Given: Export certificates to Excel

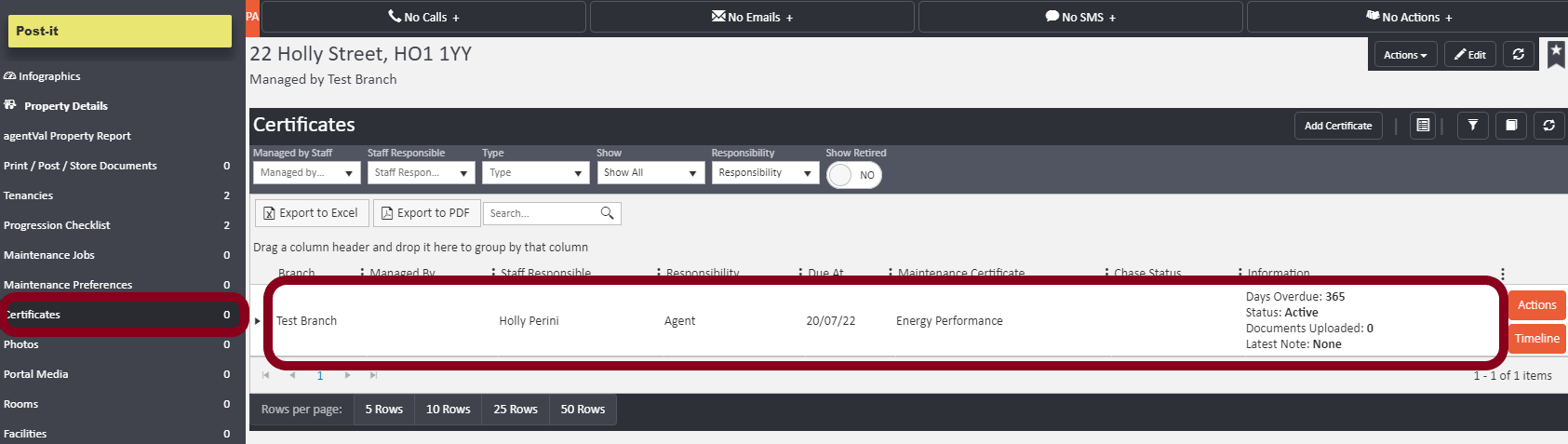Looking at the screenshot, I should [311, 213].
